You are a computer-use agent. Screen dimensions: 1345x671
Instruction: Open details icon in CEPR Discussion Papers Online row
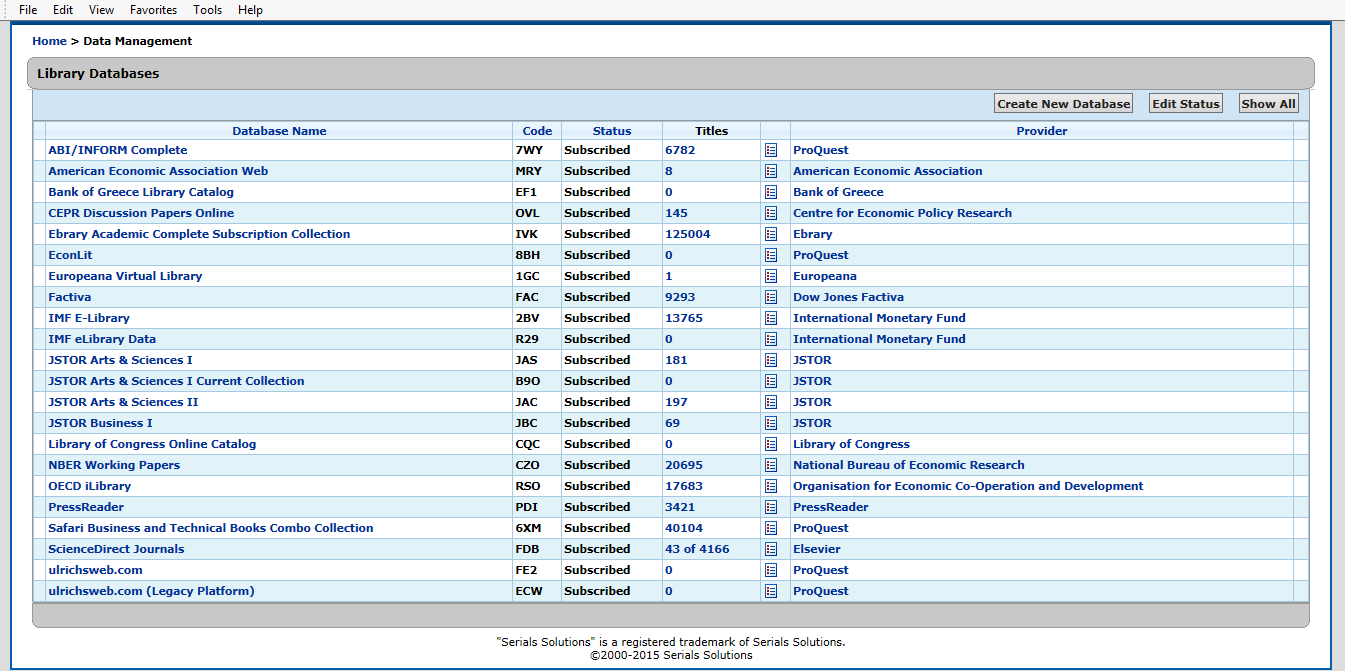(x=771, y=213)
